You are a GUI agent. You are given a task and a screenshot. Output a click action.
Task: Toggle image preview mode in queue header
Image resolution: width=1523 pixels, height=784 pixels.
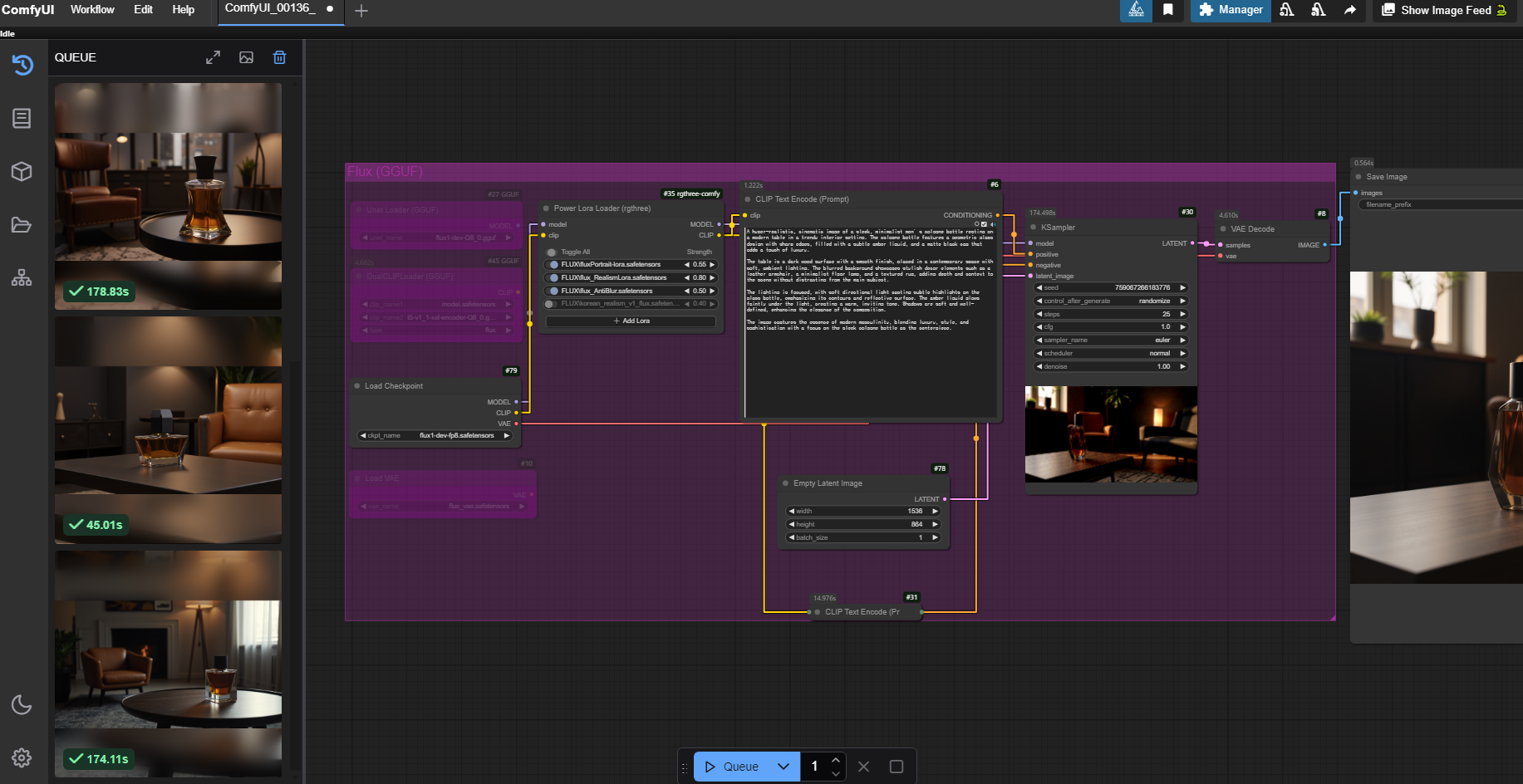coord(247,57)
